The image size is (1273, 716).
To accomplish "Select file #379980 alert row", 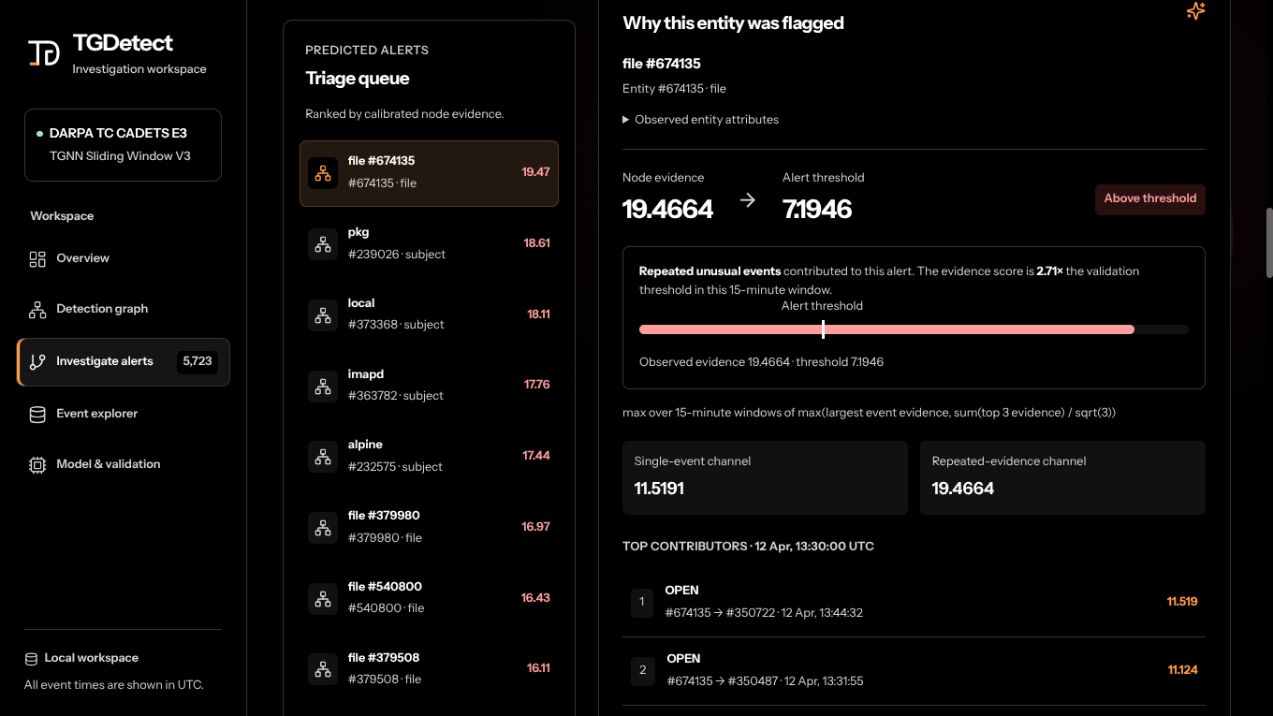I will click(x=429, y=527).
